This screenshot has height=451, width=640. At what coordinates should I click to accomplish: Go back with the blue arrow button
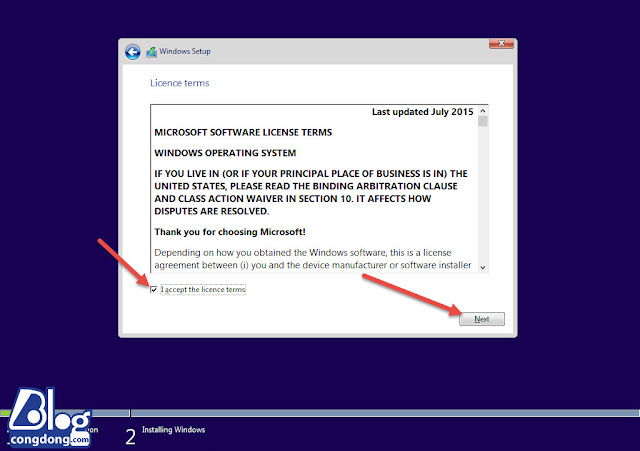tap(133, 52)
